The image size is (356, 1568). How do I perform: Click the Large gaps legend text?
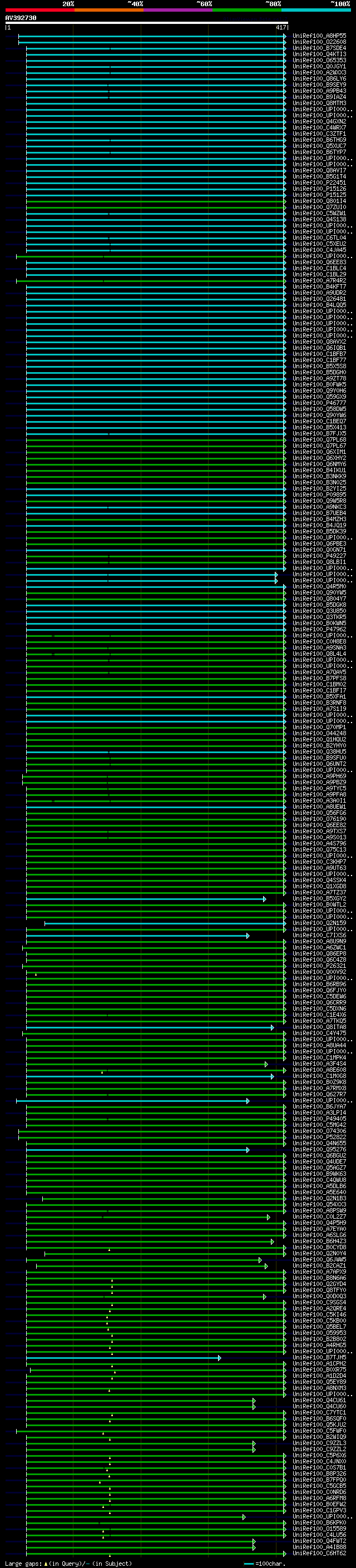coord(68,1563)
